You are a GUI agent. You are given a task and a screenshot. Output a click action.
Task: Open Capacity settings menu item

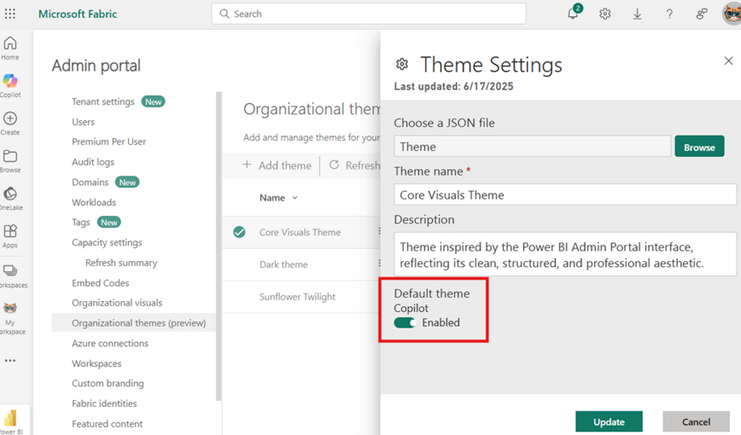(107, 243)
